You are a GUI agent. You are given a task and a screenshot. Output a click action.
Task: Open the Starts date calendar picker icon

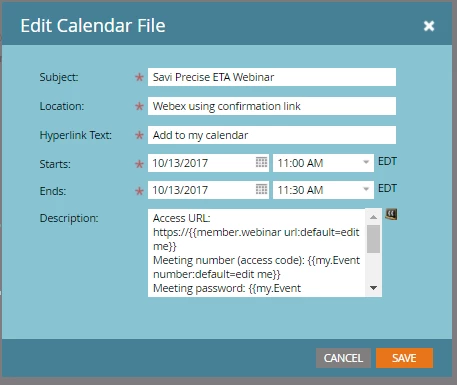[x=261, y=163]
